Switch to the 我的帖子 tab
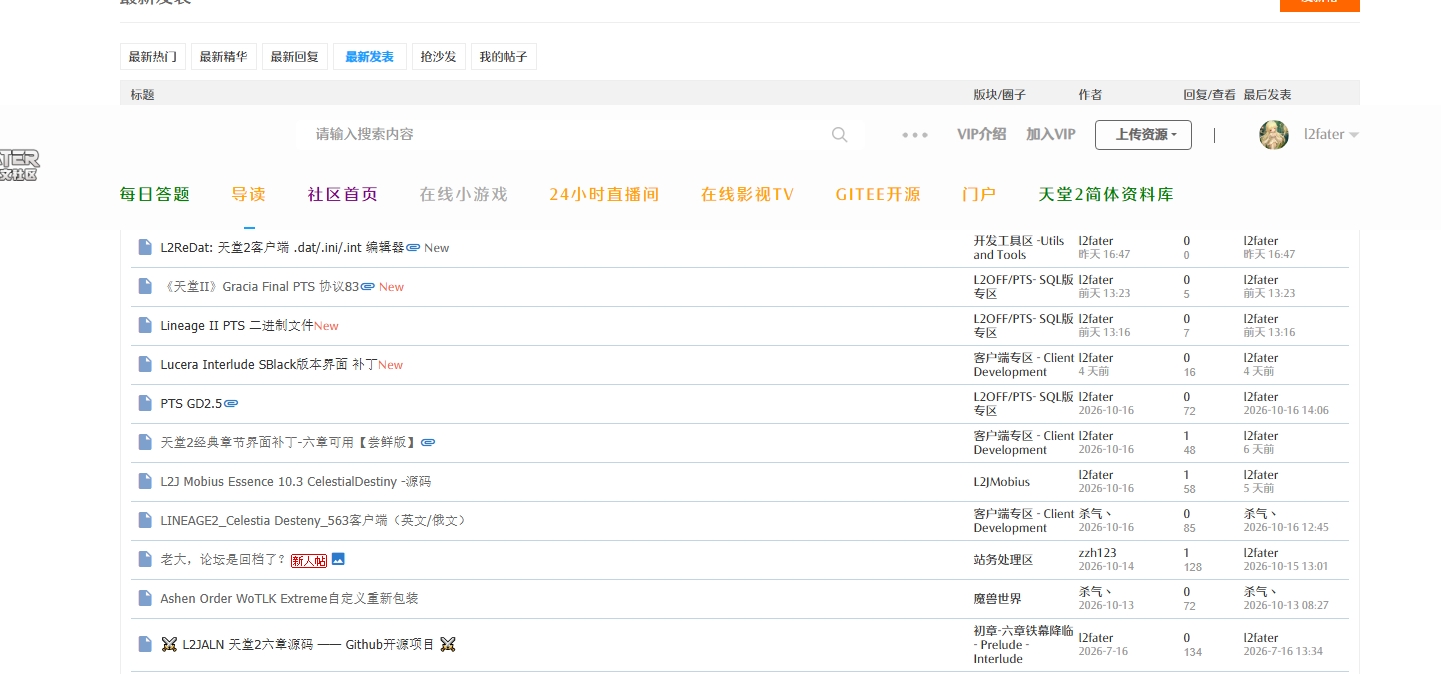Viewport: 1441px width, 674px height. pyautogui.click(x=503, y=57)
